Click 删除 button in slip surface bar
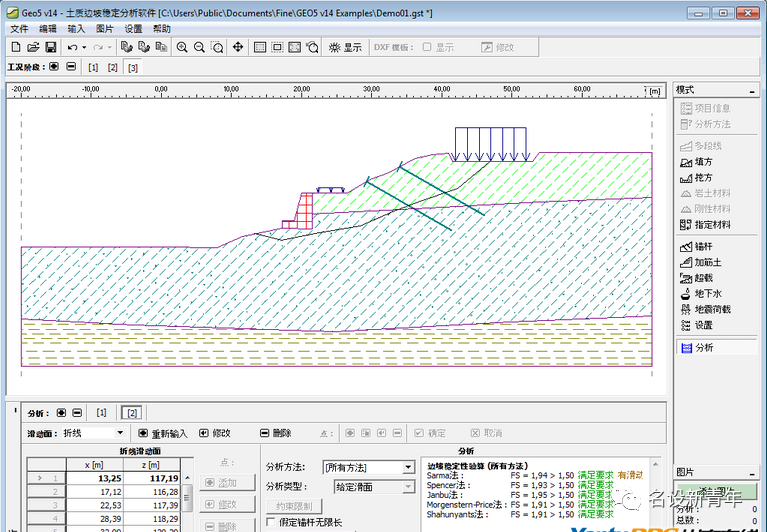Image resolution: width=767 pixels, height=532 pixels. tap(276, 433)
